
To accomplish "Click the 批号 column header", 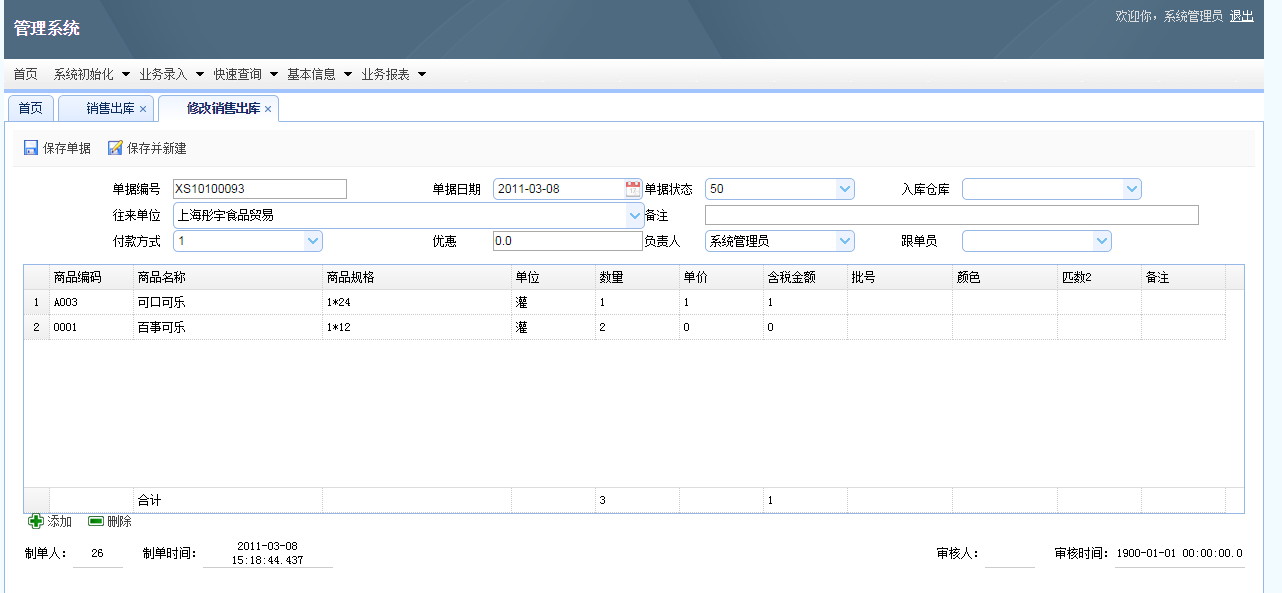I will 899,277.
